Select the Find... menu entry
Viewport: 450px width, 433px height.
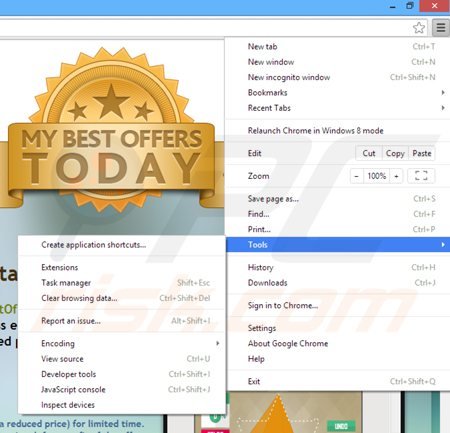coord(338,214)
